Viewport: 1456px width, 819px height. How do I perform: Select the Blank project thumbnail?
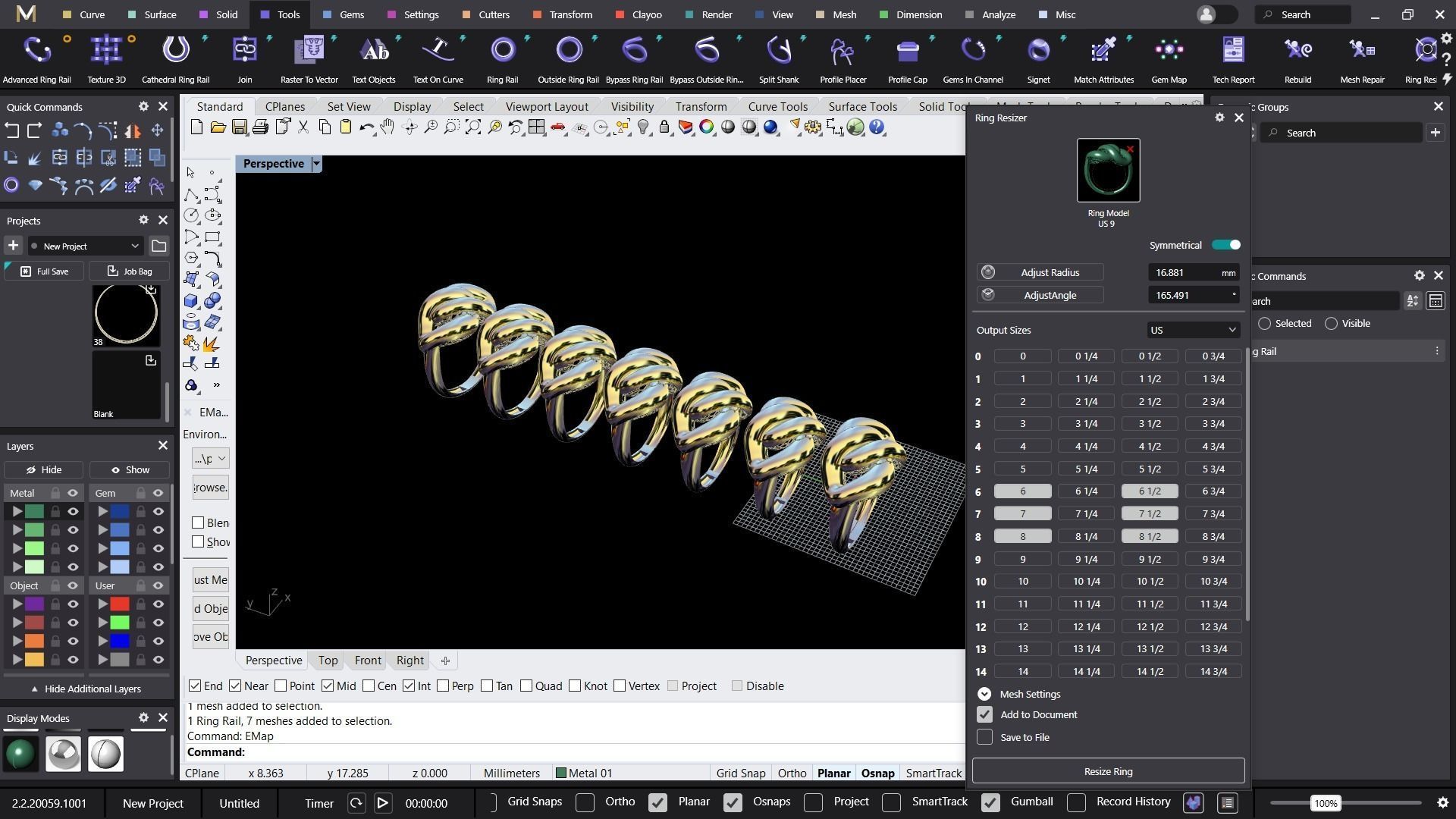coord(125,385)
